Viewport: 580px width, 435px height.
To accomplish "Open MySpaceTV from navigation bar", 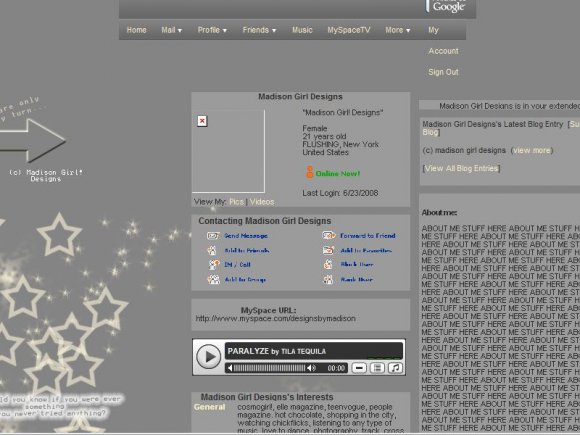I will click(349, 30).
